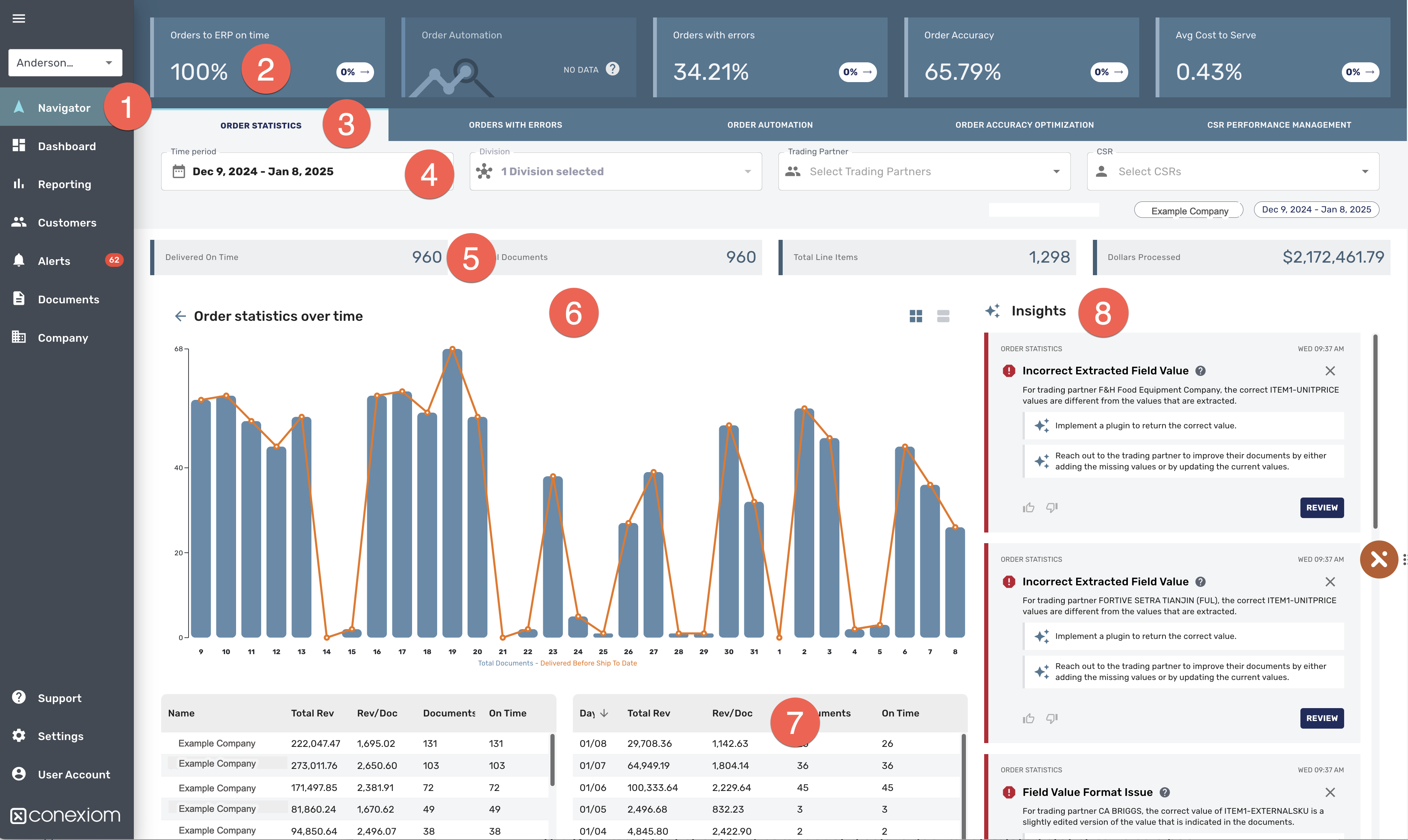1408x840 pixels.
Task: Sort table by Day column arrow
Action: point(604,713)
